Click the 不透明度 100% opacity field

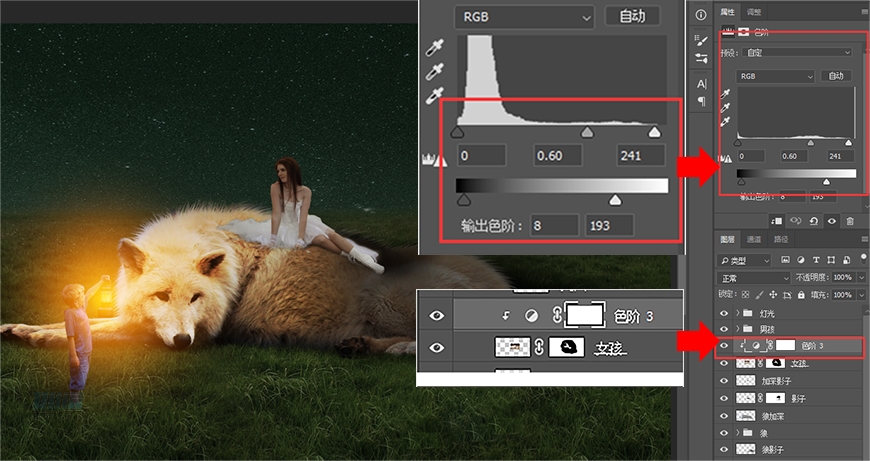point(843,277)
